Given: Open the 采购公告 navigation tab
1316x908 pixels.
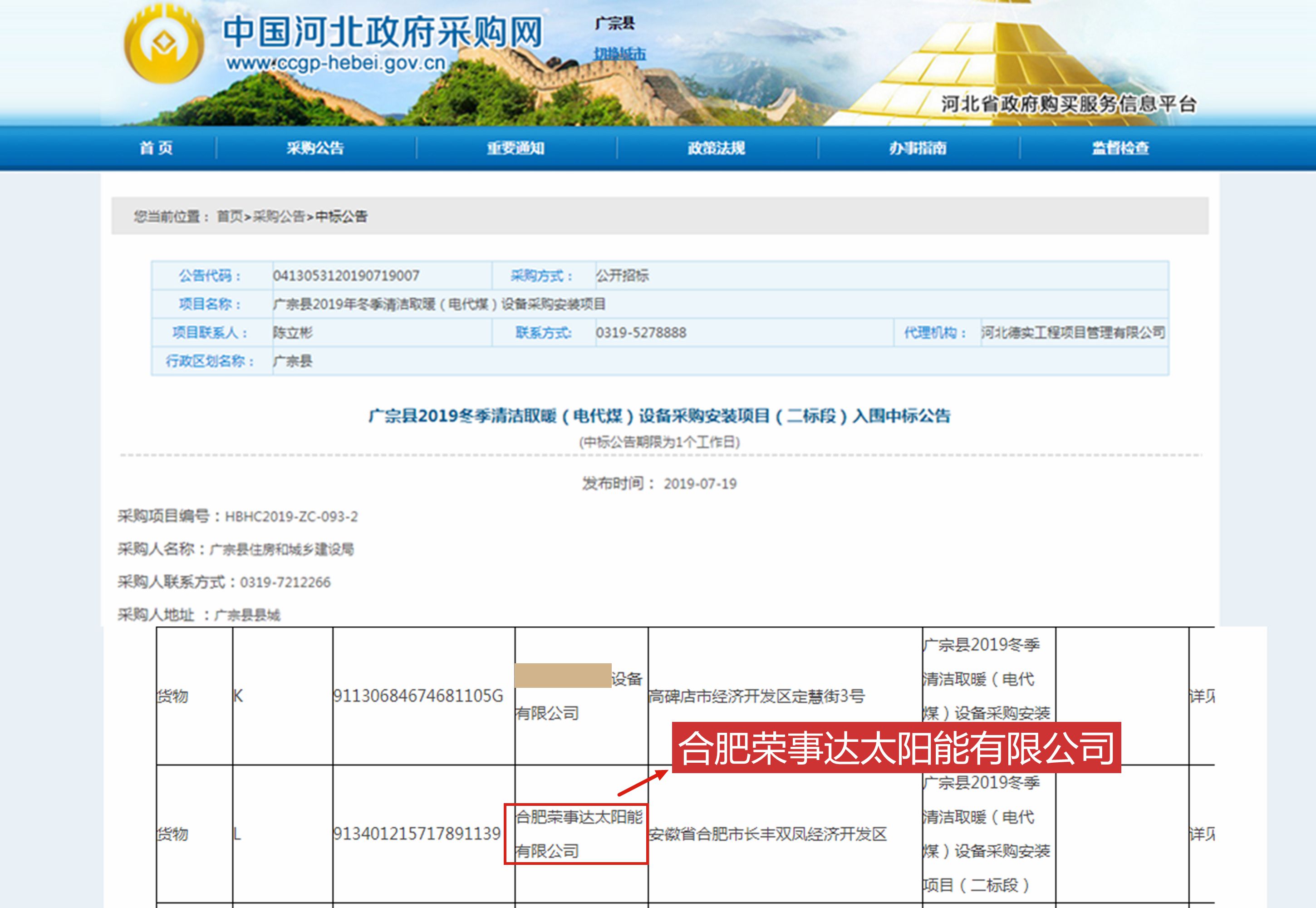Looking at the screenshot, I should click(x=315, y=148).
